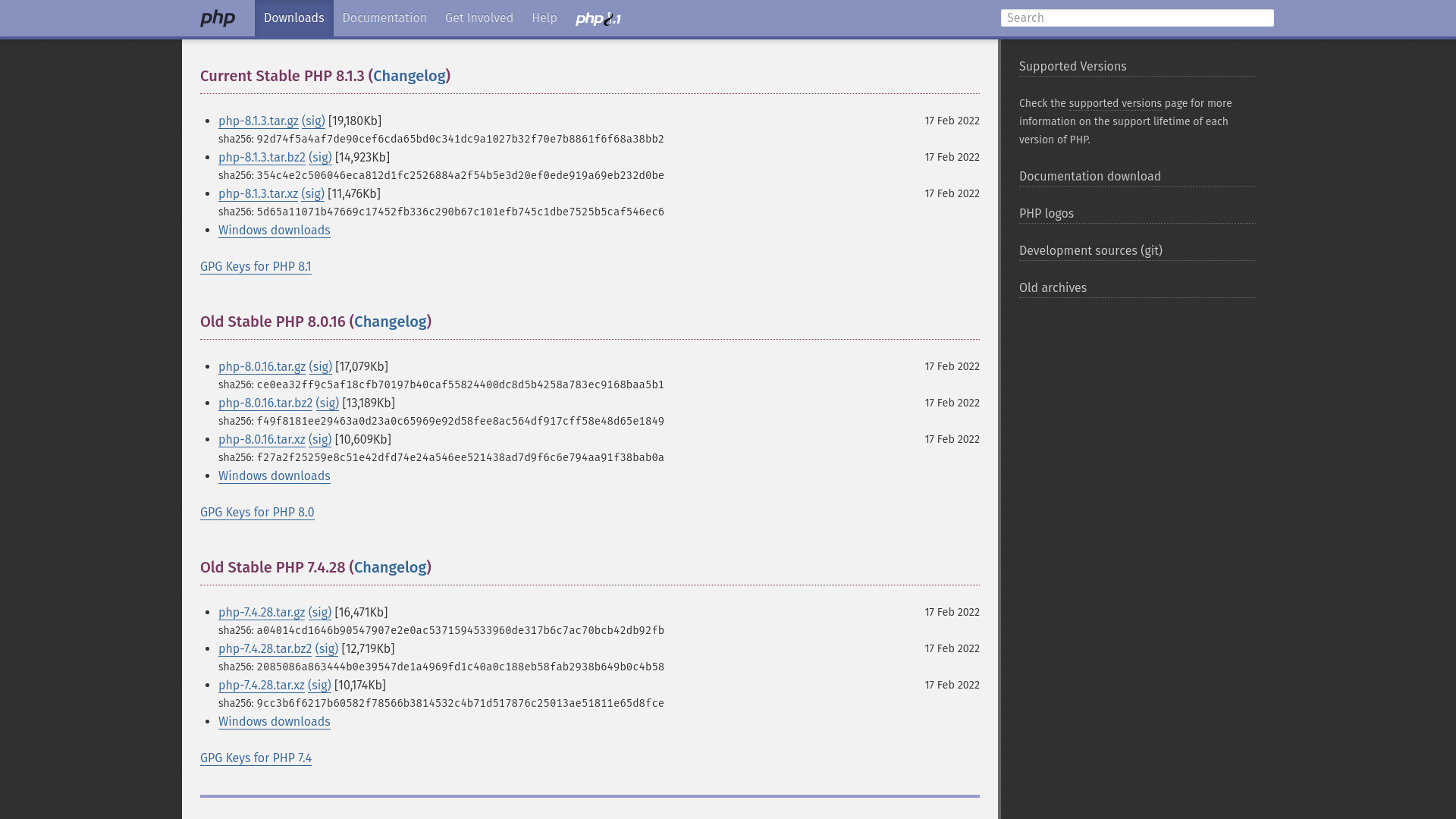The height and width of the screenshot is (819, 1456).
Task: Open Old archives sidebar link
Action: (1053, 288)
